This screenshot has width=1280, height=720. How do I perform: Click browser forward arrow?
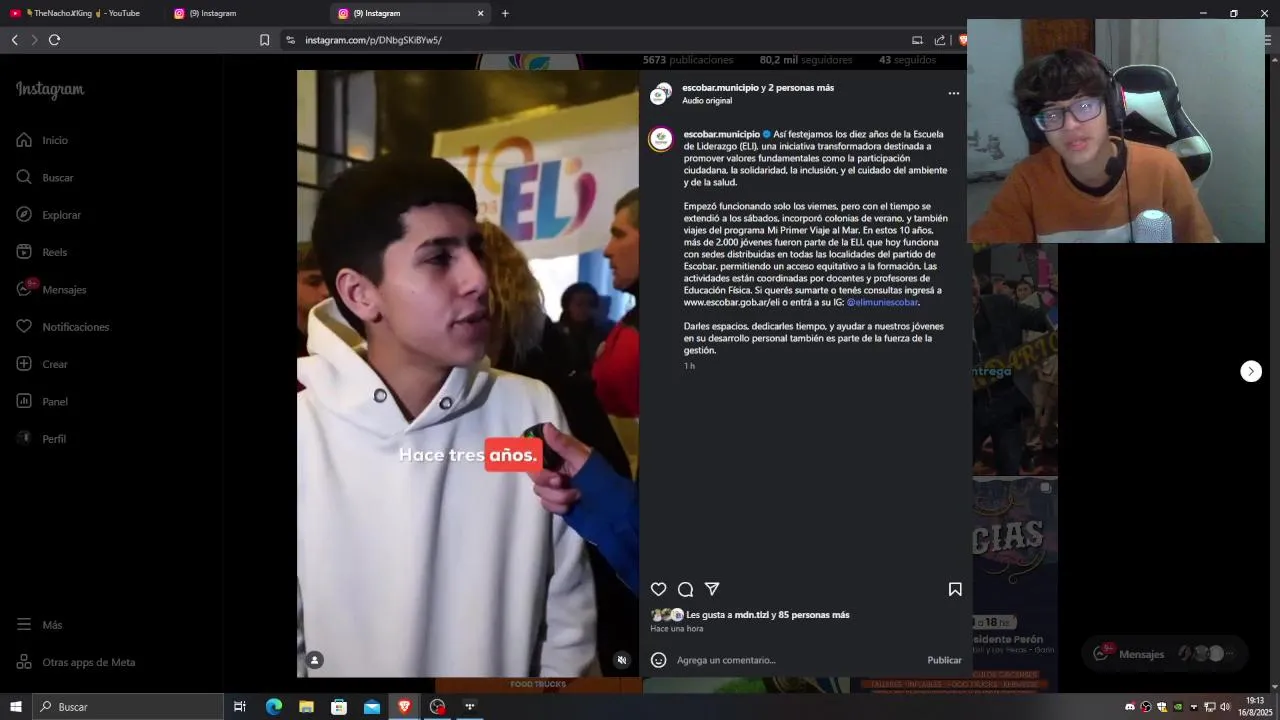coord(34,40)
